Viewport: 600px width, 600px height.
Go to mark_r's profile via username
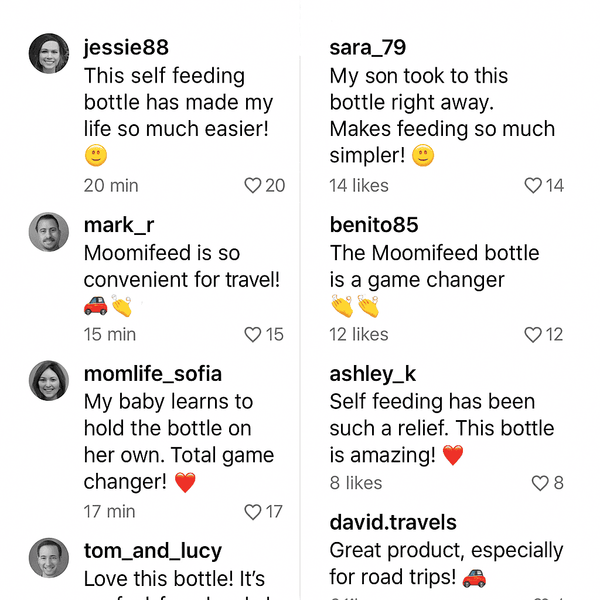pyautogui.click(x=119, y=225)
